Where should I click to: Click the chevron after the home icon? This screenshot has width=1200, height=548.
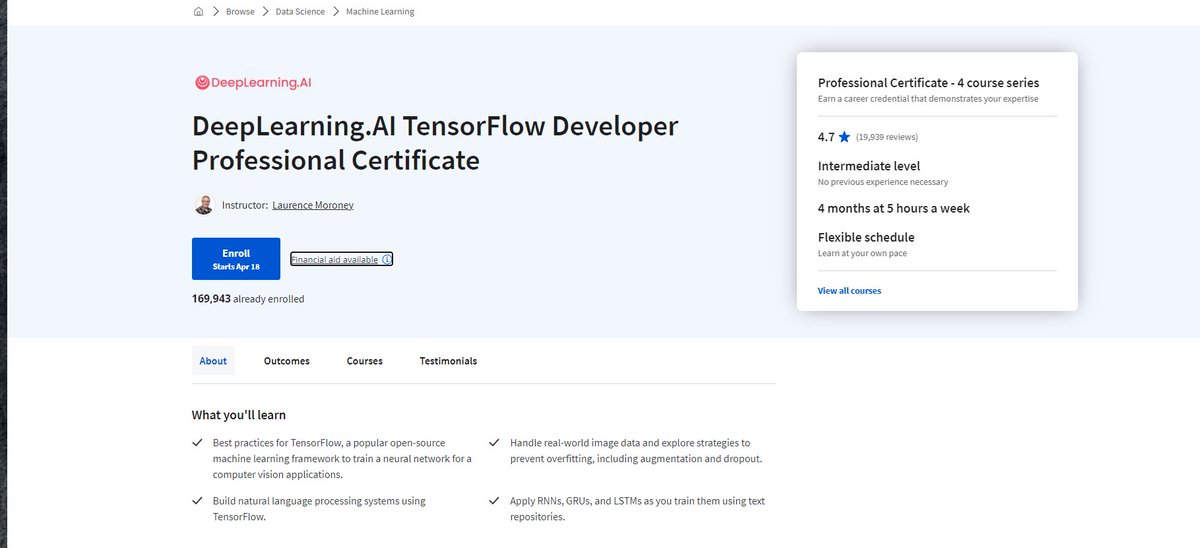tap(215, 12)
